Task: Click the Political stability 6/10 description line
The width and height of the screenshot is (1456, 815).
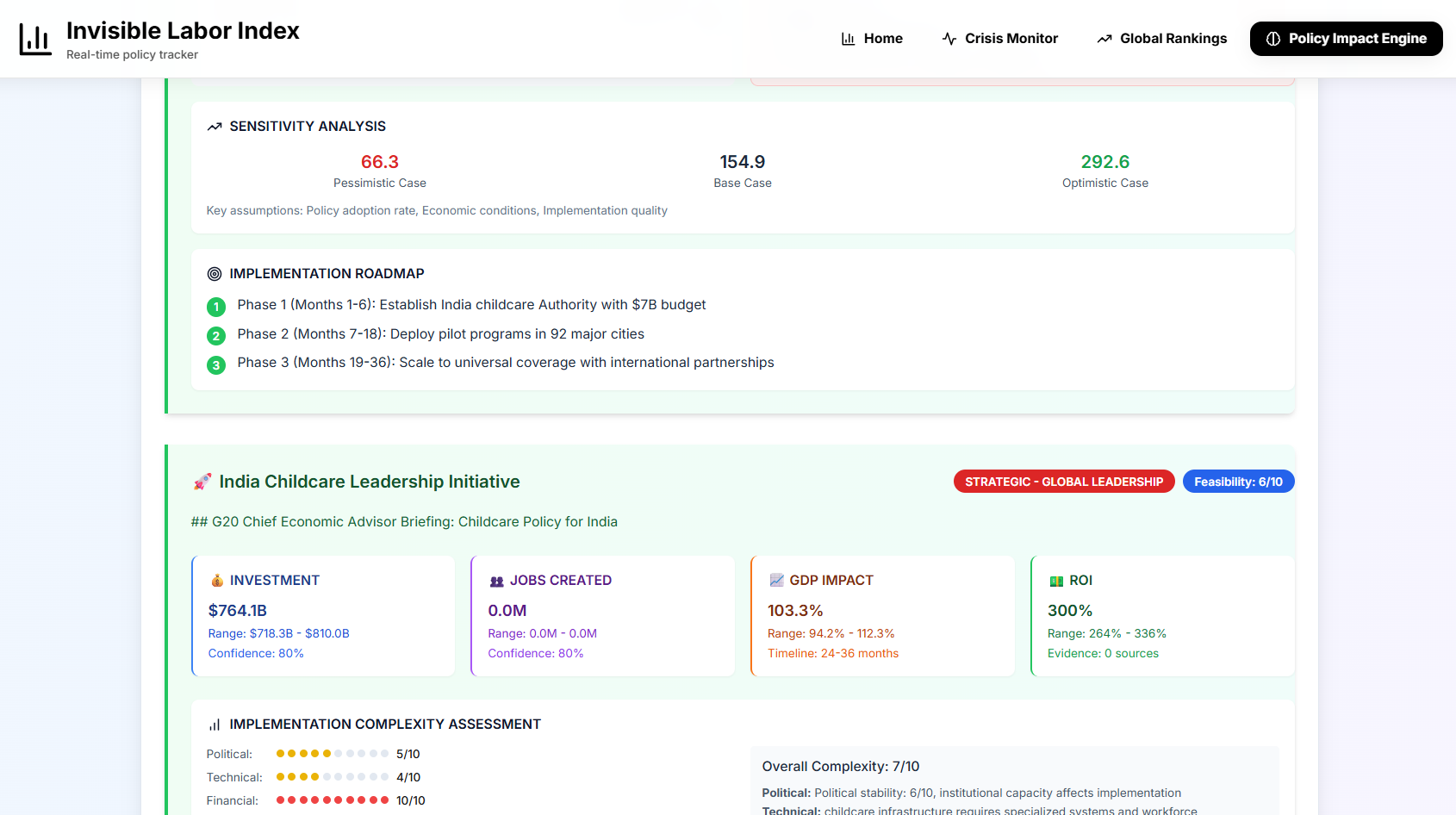Action: point(972,793)
